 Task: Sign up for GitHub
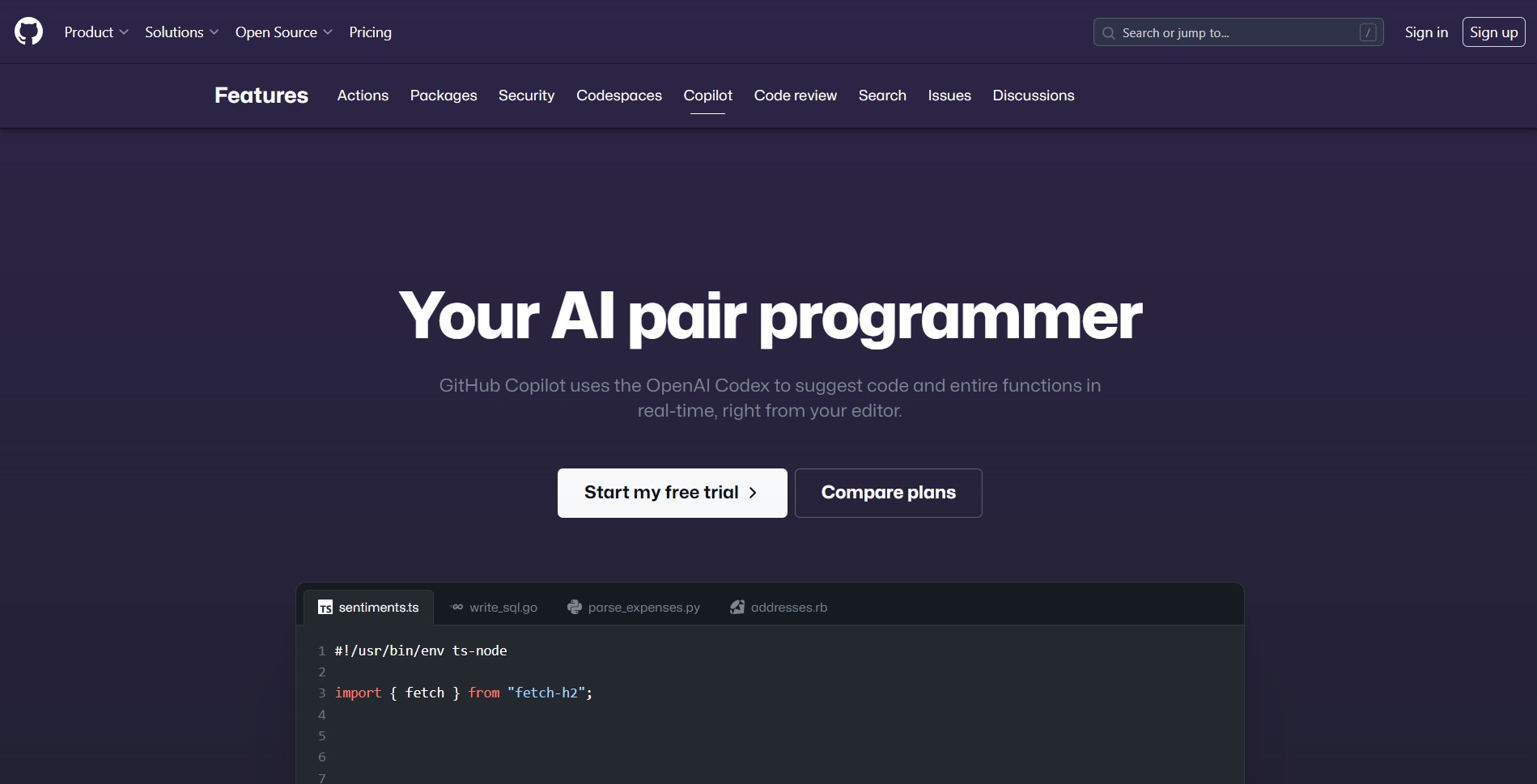coord(1492,32)
